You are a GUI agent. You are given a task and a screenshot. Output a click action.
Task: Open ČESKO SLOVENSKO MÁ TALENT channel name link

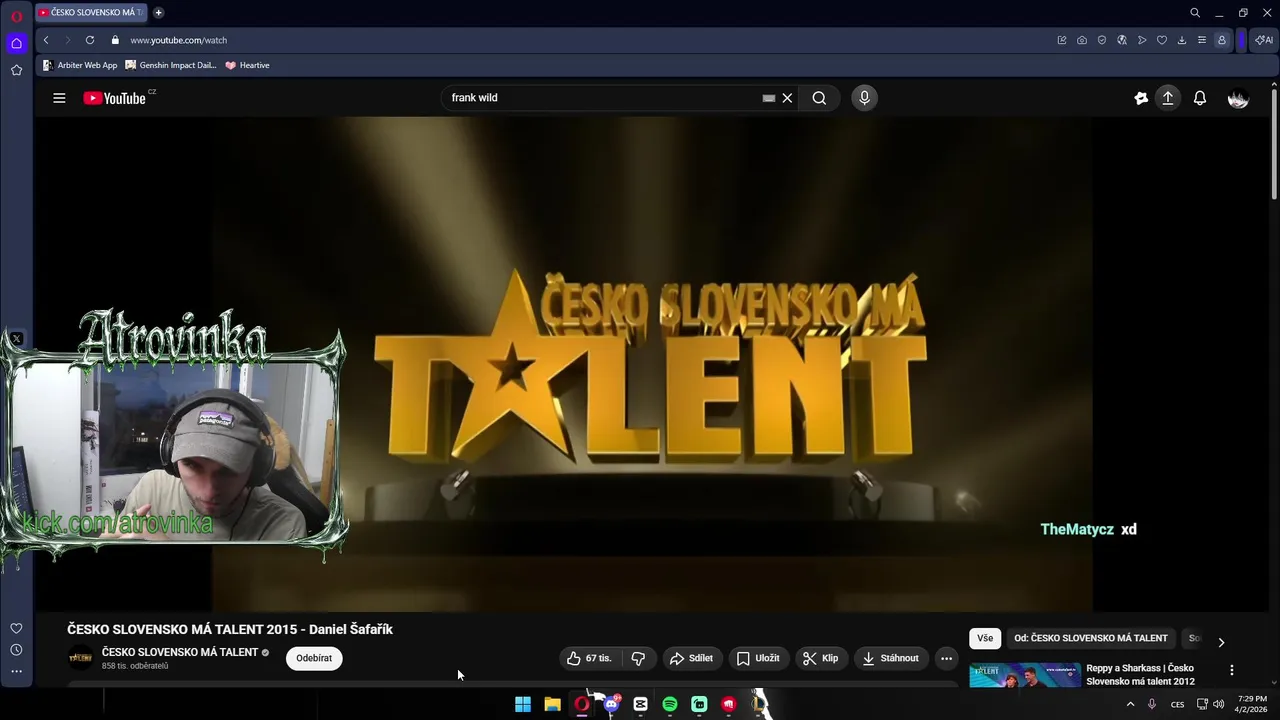pos(180,652)
